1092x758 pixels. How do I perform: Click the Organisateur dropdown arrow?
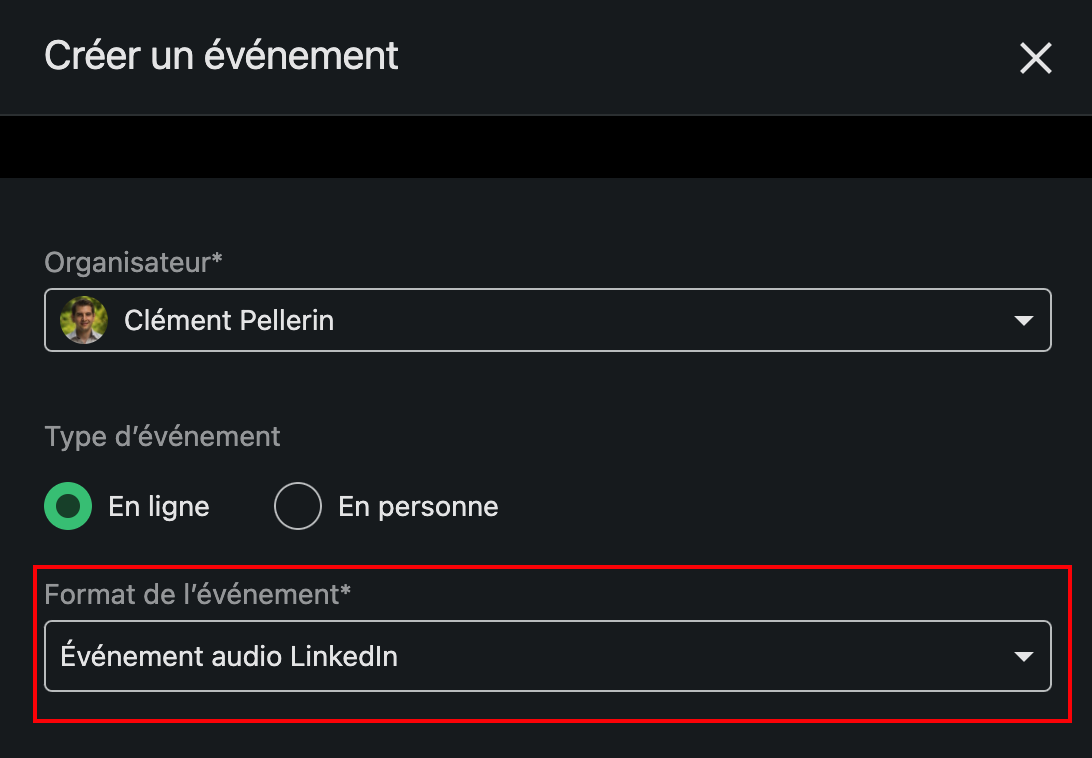click(1022, 321)
